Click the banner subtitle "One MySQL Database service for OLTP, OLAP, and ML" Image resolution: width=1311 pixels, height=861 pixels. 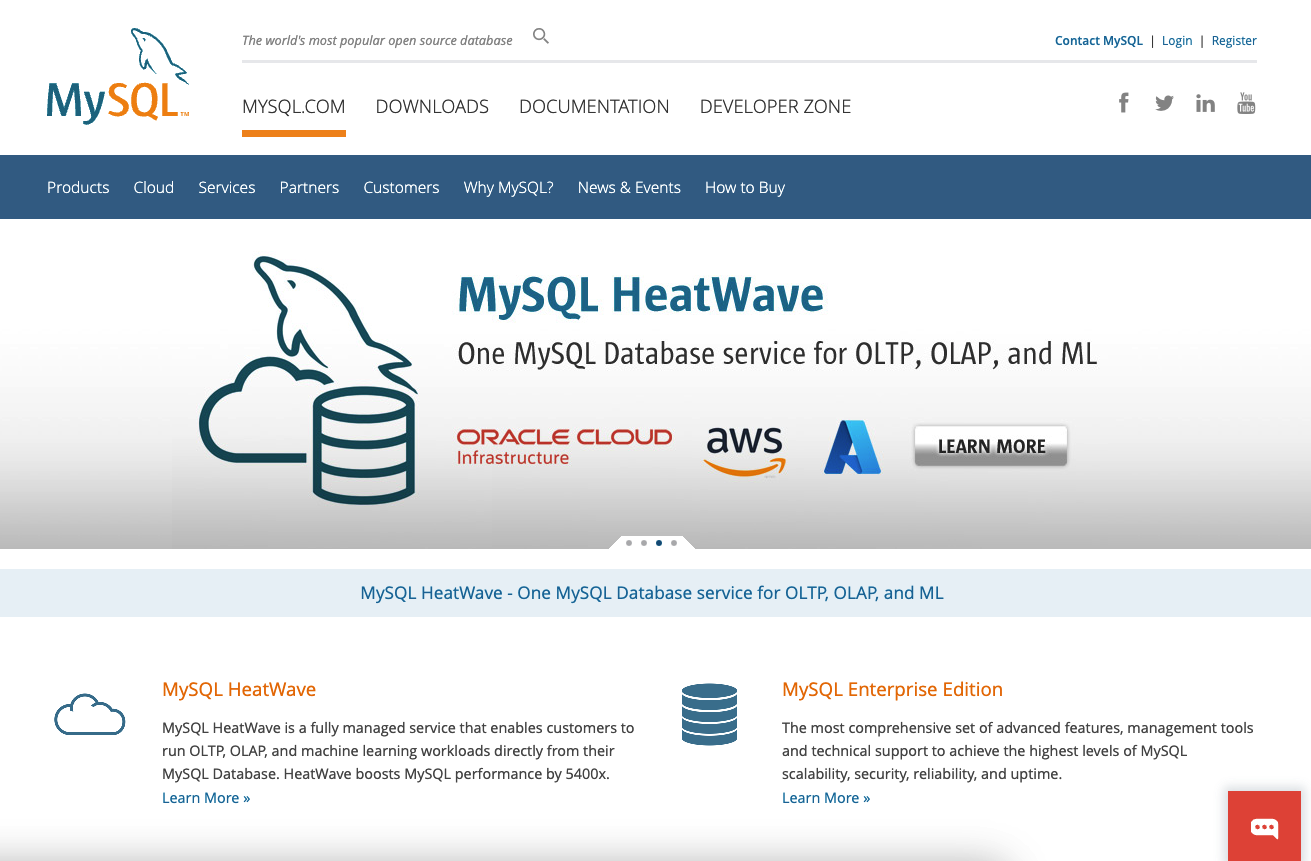[x=777, y=354]
